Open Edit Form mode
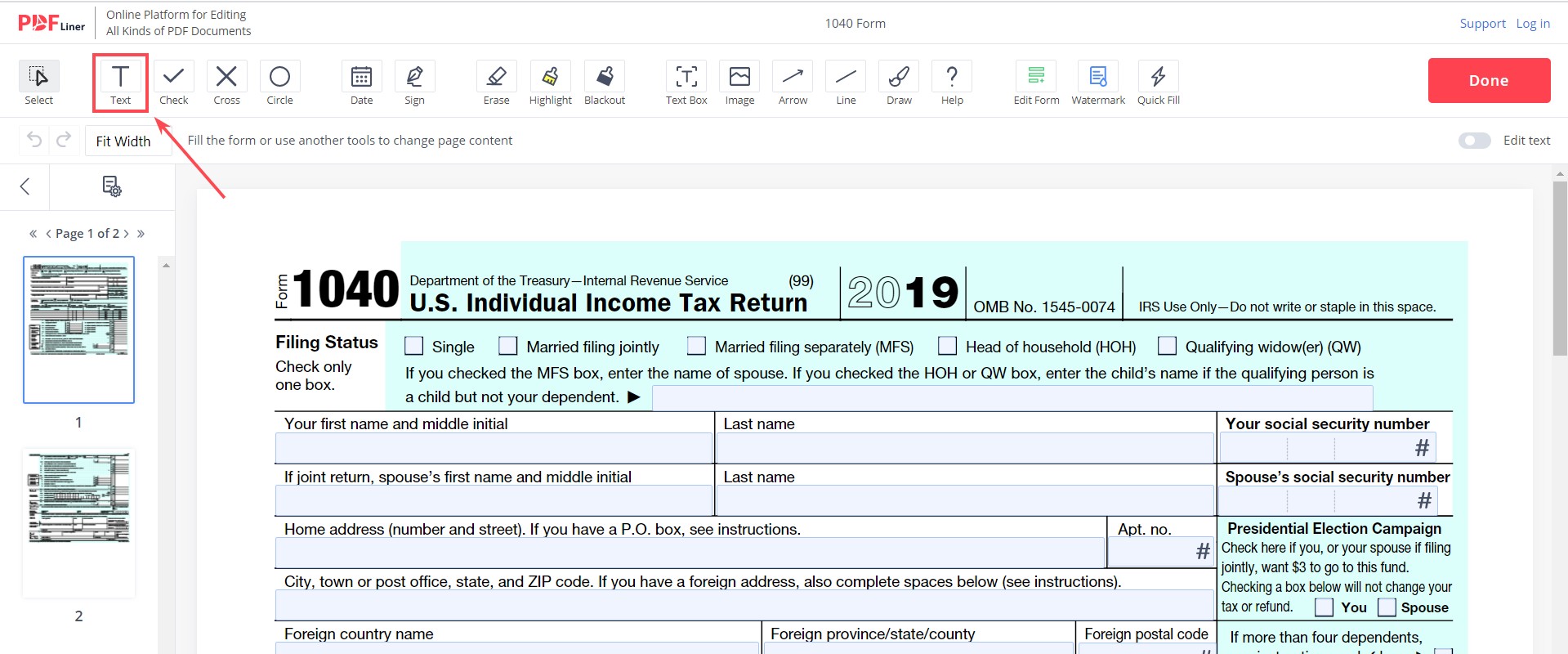This screenshot has height=654, width=1568. [1036, 83]
